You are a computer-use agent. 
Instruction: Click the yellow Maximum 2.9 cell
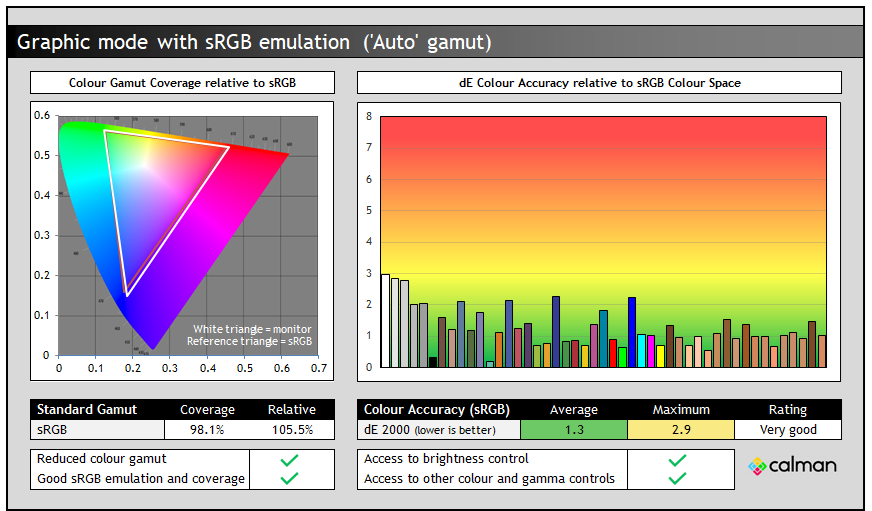681,430
